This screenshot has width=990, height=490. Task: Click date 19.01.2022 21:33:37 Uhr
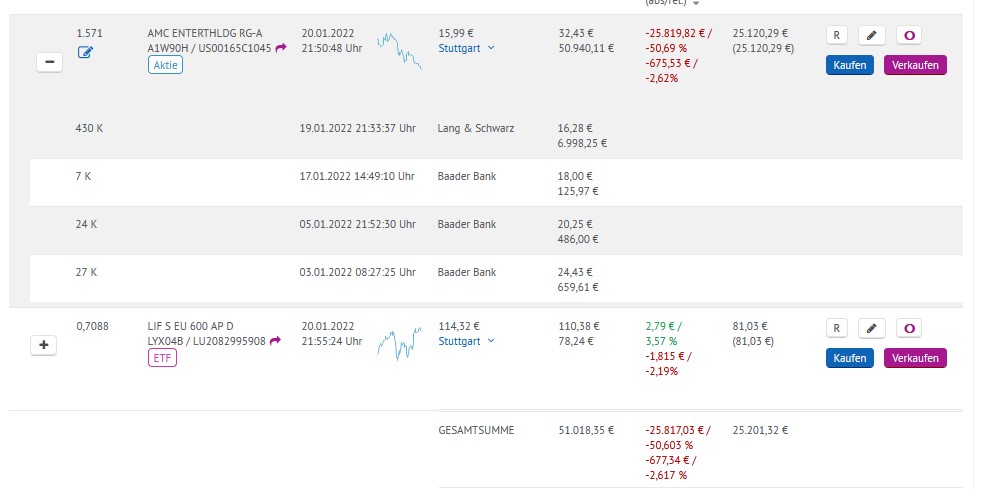pyautogui.click(x=357, y=128)
